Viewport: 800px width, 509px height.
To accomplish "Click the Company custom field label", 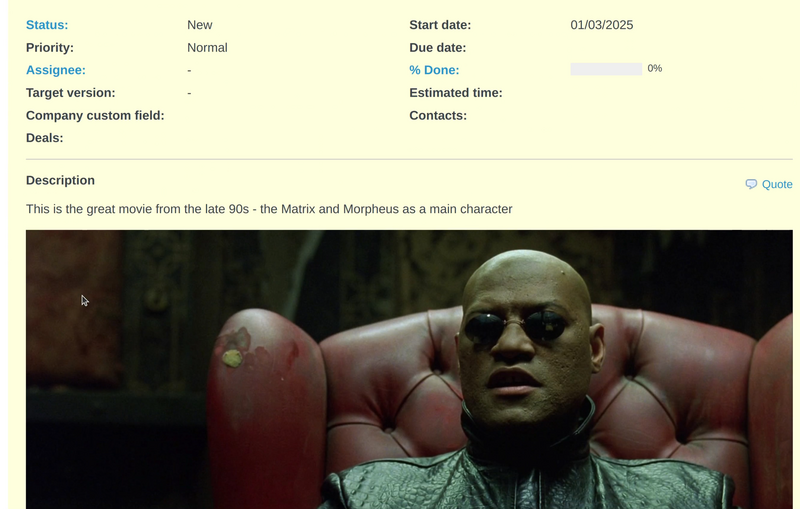I will click(x=95, y=116).
